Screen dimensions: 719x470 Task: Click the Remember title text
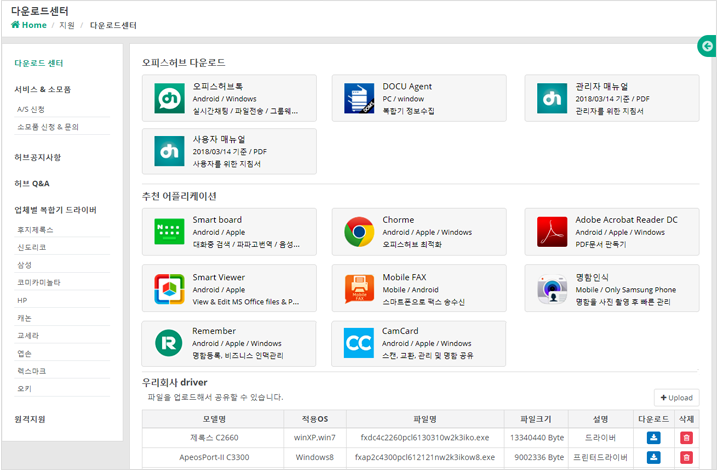(x=214, y=331)
